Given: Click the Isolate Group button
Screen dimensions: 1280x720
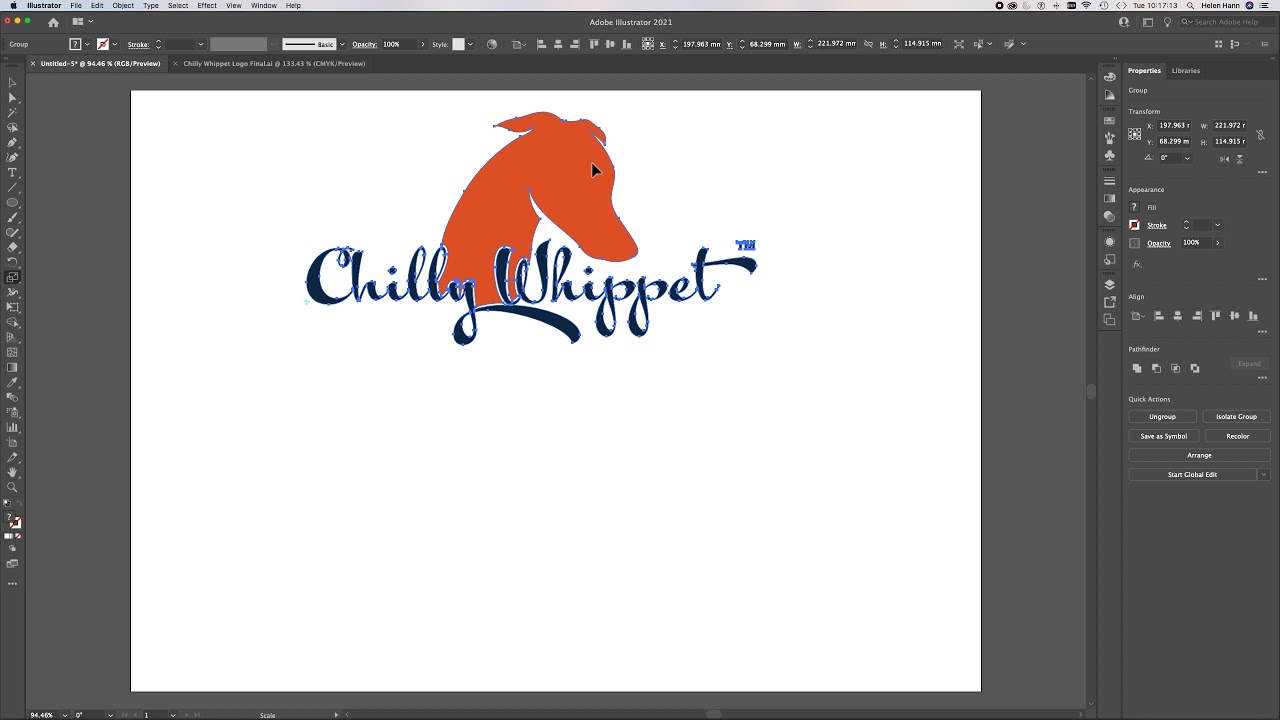Looking at the screenshot, I should click(x=1237, y=417).
